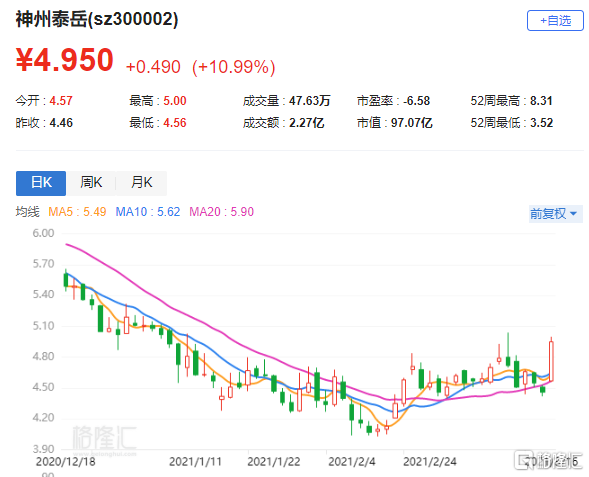Screen dimensions: 589x477
Task: Click the 2021/2/4 date axis label
Action: coord(352,462)
